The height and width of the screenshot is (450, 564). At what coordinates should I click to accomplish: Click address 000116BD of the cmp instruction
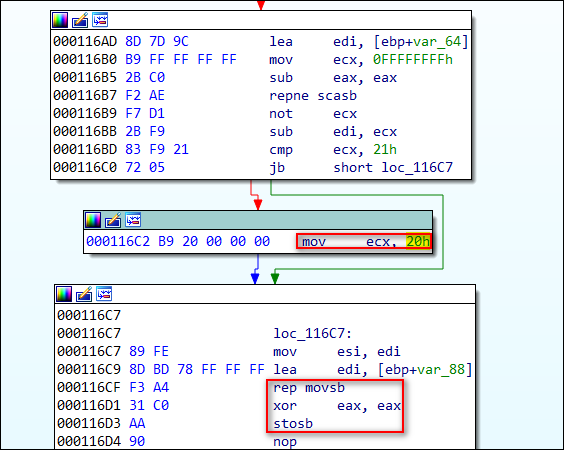(x=85, y=150)
